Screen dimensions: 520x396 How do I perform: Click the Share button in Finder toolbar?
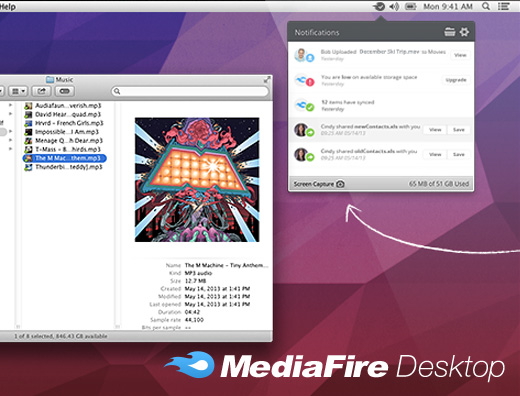pyautogui.click(x=41, y=91)
